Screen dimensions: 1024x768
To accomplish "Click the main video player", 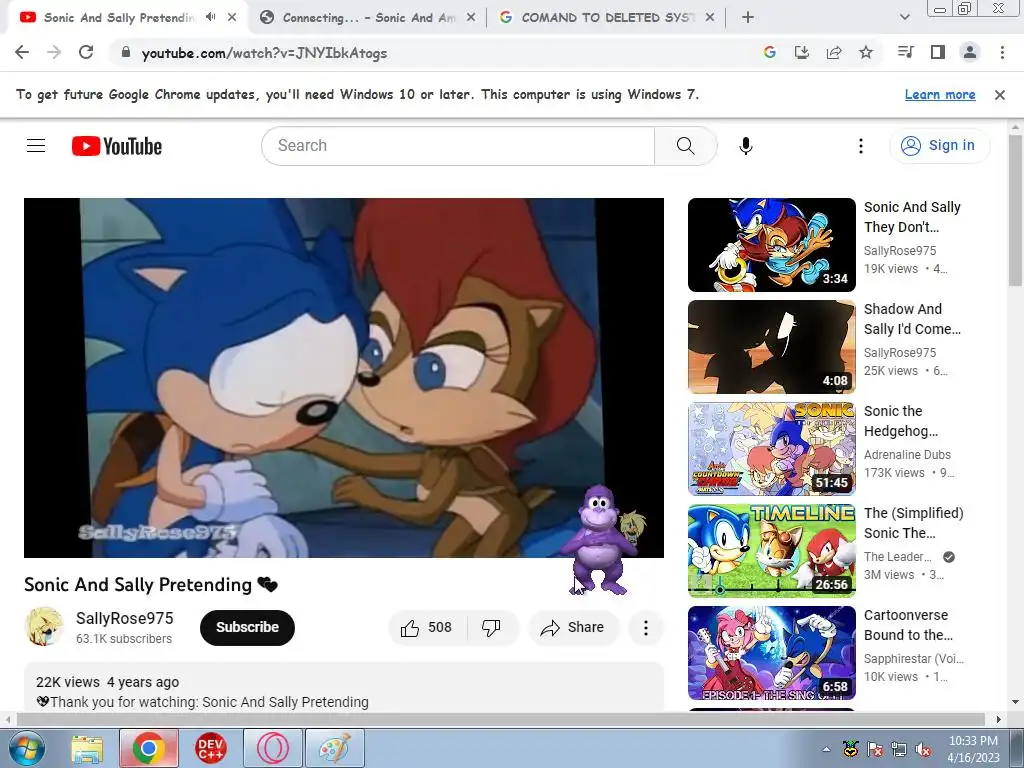I will [x=344, y=377].
